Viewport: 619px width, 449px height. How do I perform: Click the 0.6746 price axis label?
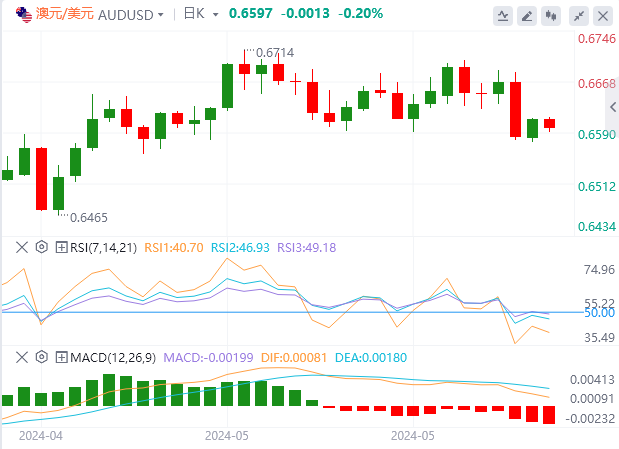(596, 39)
